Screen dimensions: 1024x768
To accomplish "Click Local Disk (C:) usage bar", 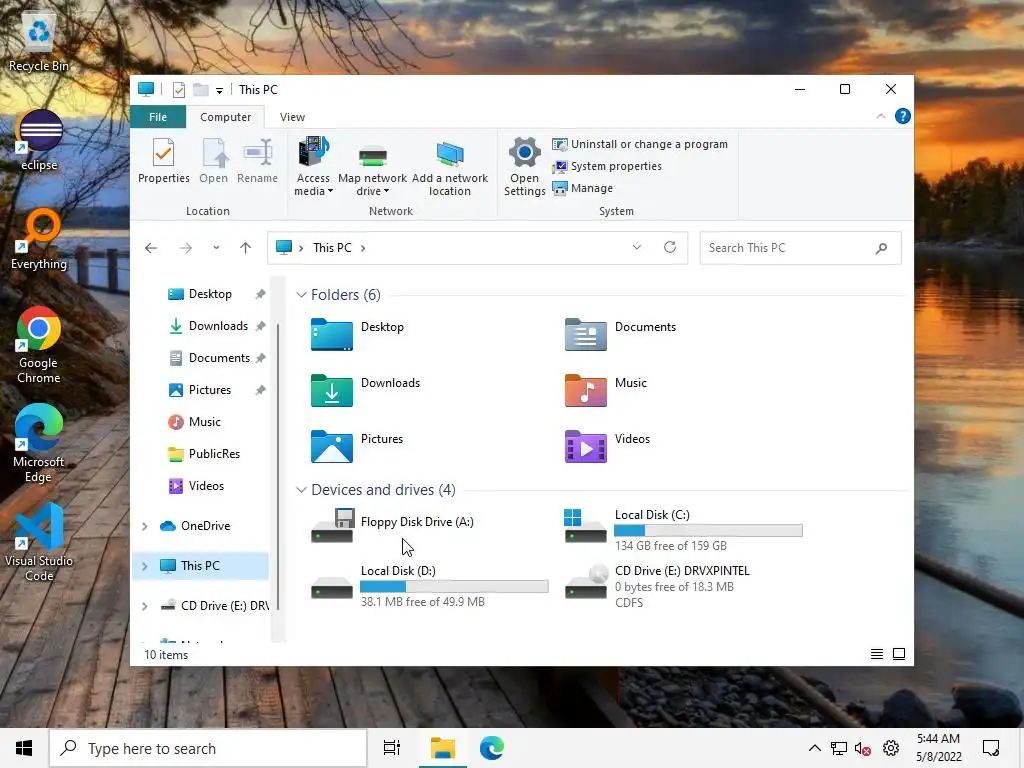I will pyautogui.click(x=709, y=531).
